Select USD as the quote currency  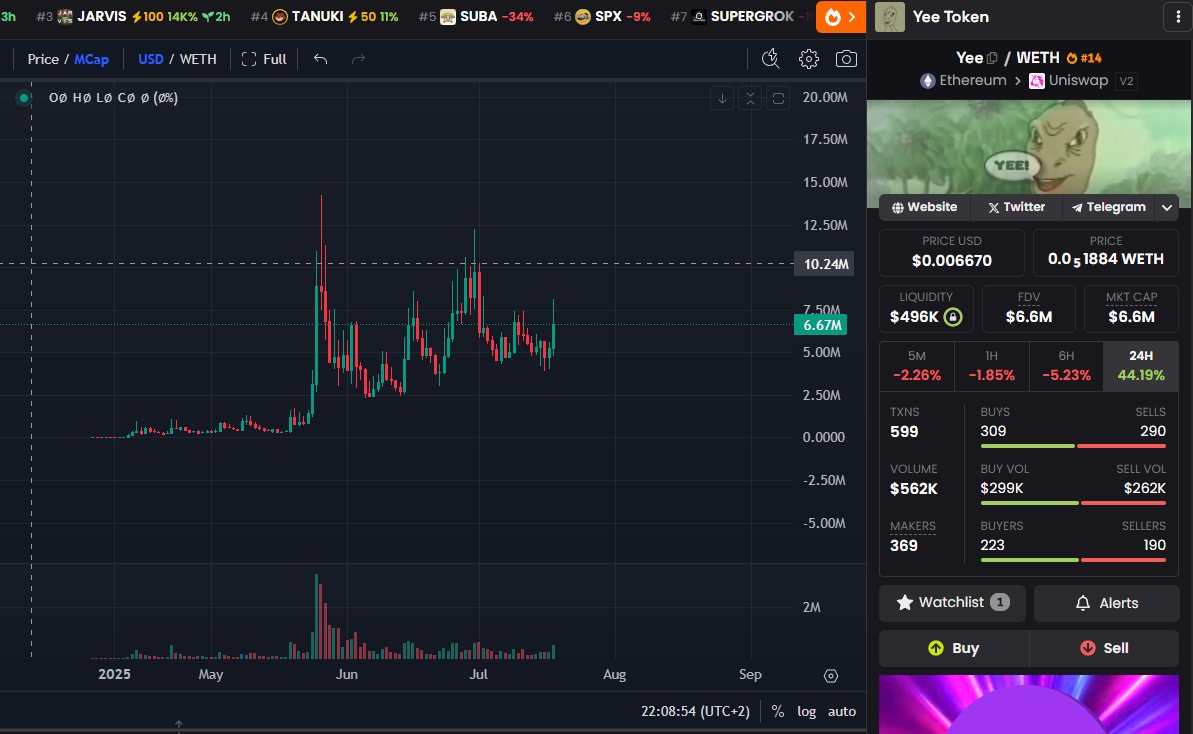[x=151, y=59]
